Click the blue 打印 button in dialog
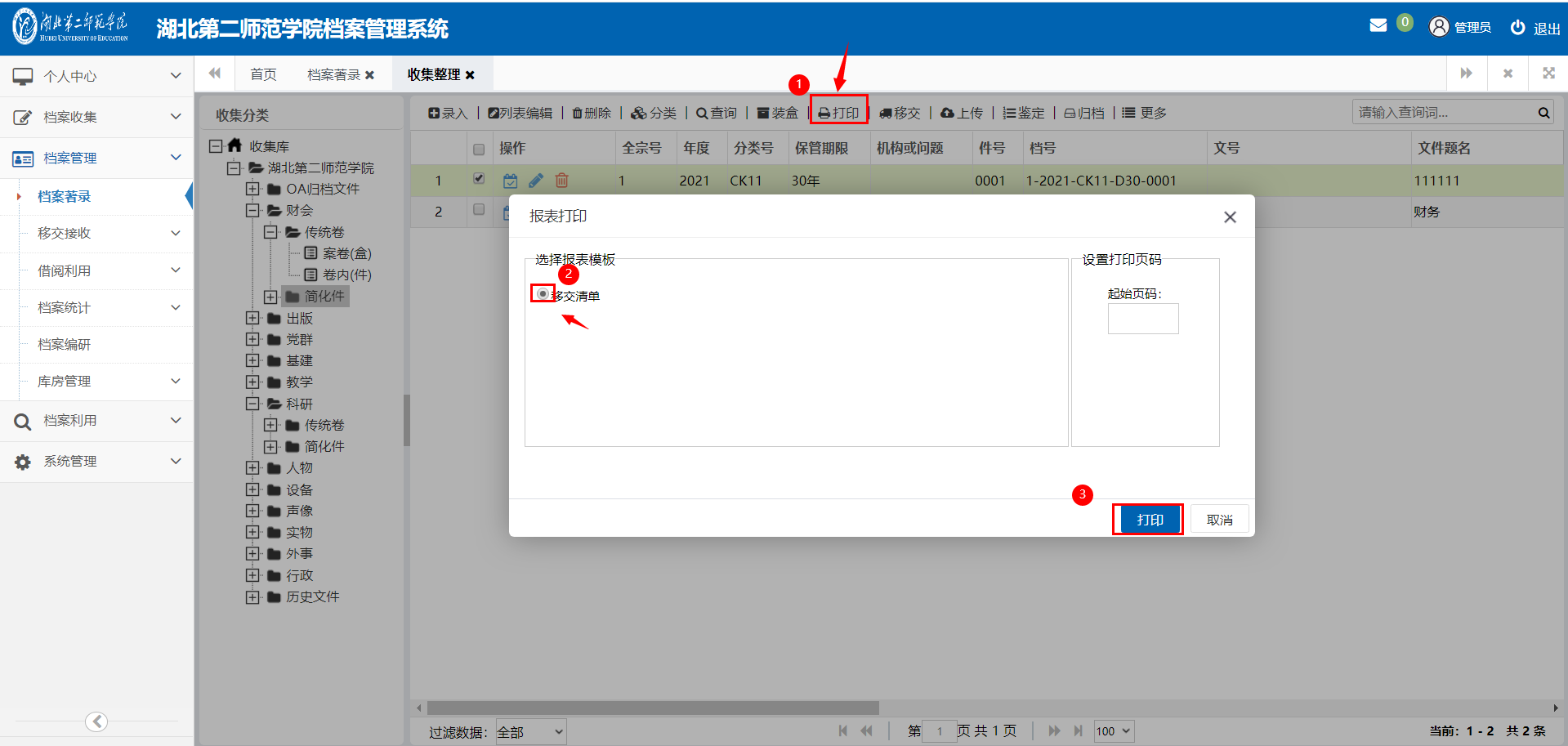Screen dimensions: 1568x746 coord(1148,520)
